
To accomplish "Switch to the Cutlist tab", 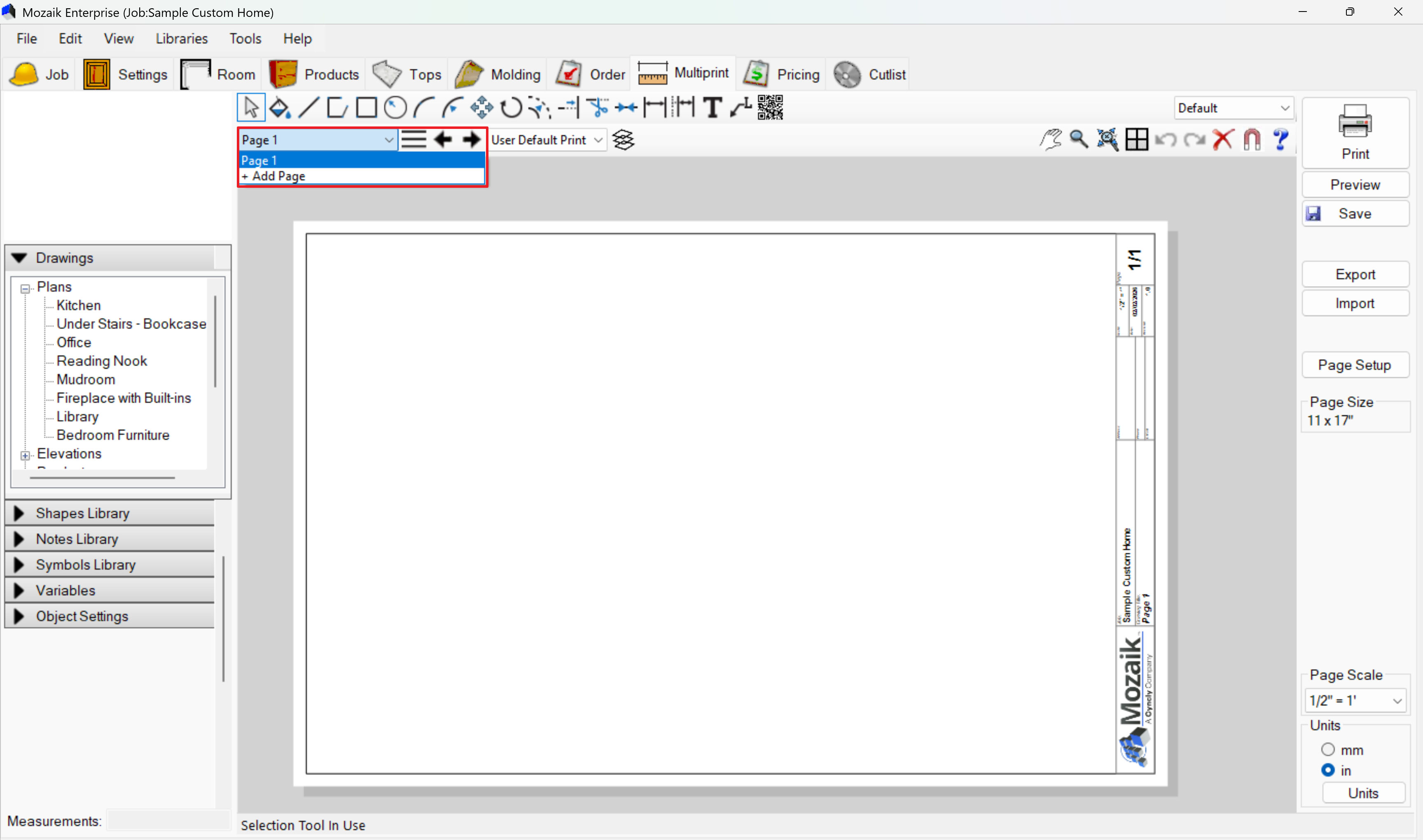I will [x=870, y=74].
